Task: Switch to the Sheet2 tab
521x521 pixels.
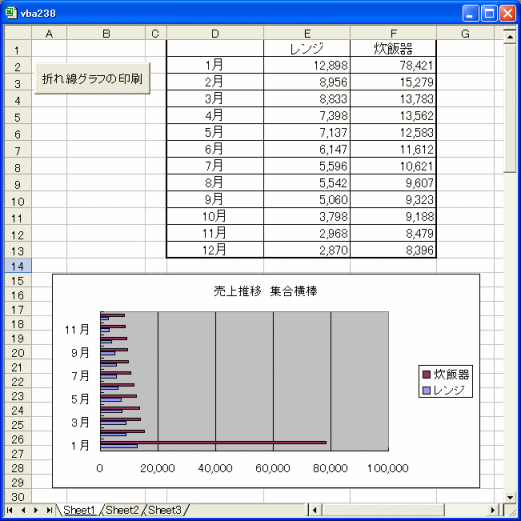Action: [x=122, y=510]
